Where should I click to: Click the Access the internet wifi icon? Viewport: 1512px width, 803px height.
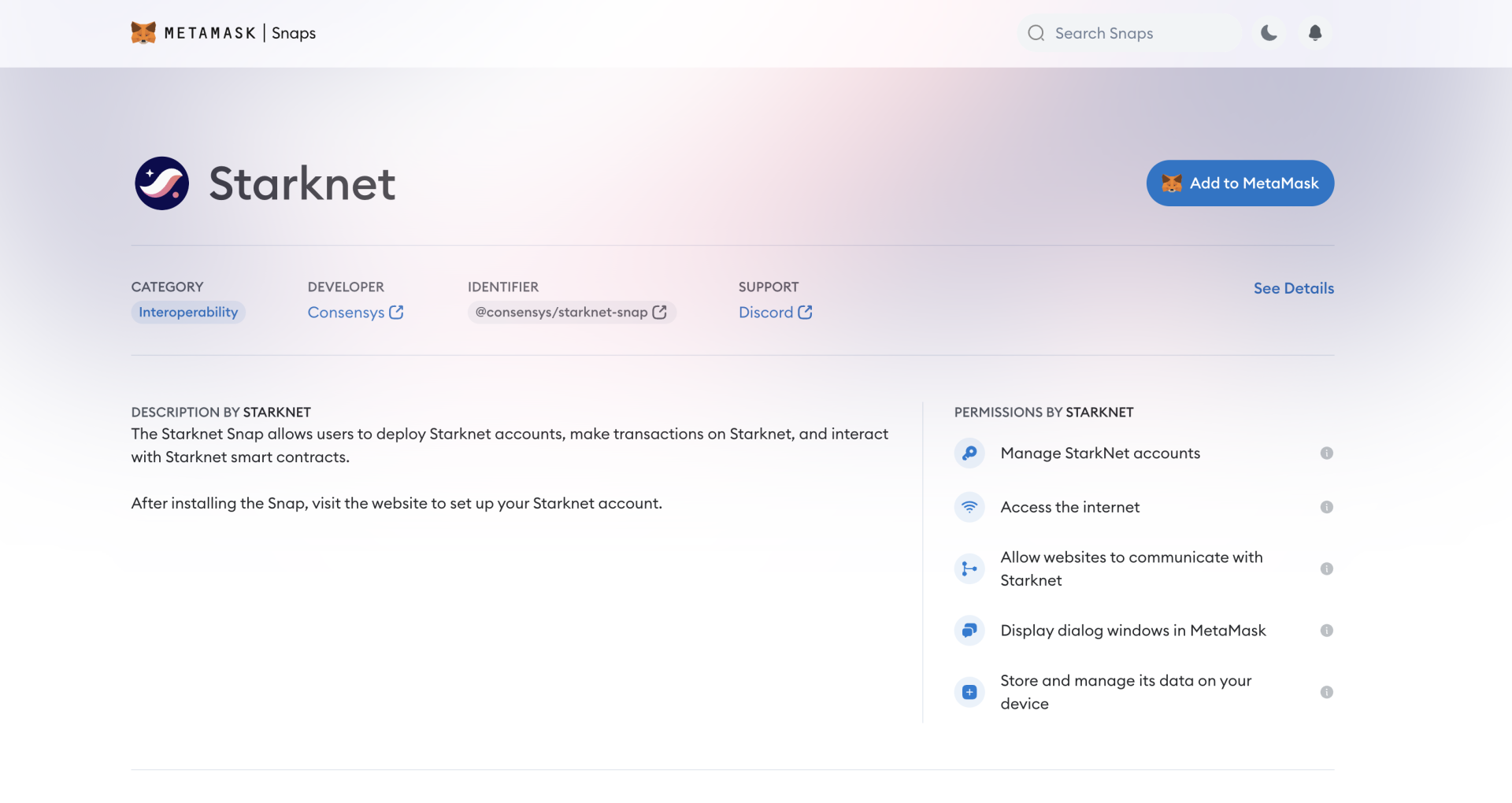tap(969, 507)
